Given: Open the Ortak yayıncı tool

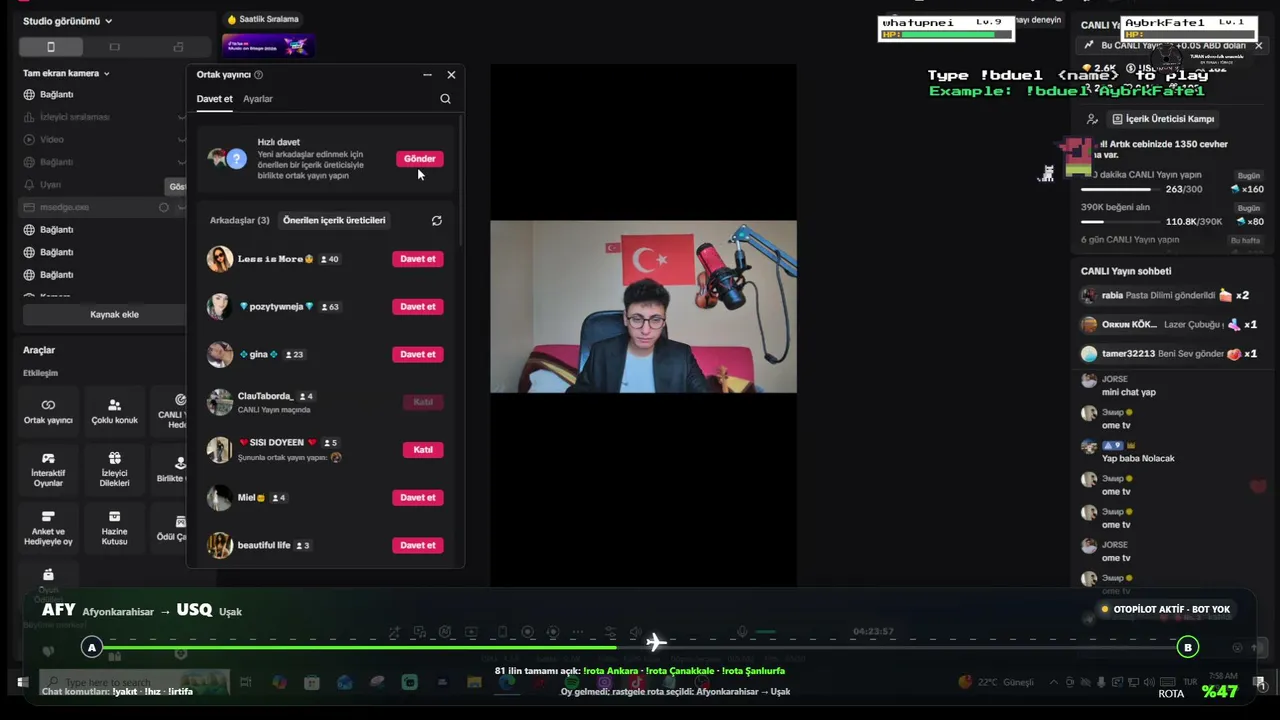Looking at the screenshot, I should 48,412.
